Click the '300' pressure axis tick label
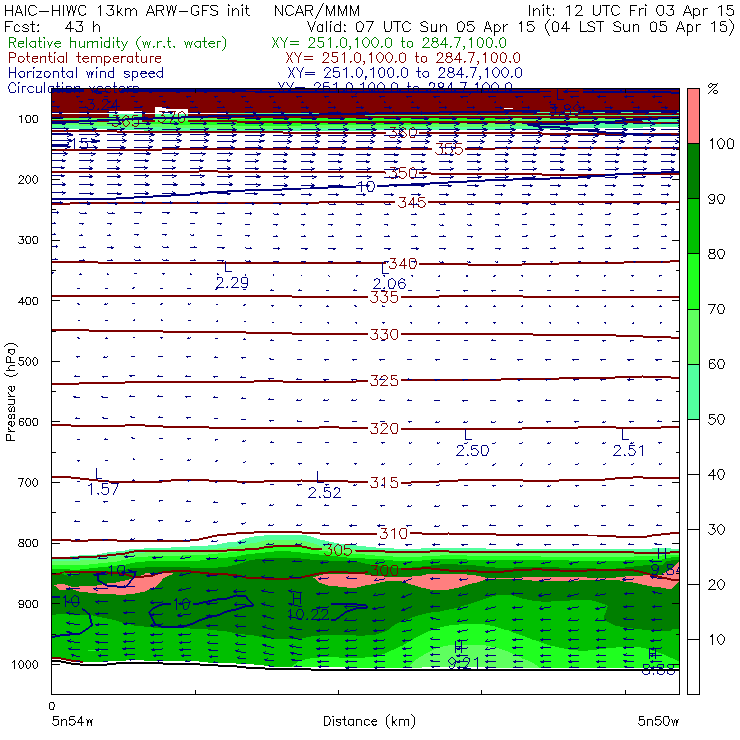740x740 pixels. [x=28, y=240]
